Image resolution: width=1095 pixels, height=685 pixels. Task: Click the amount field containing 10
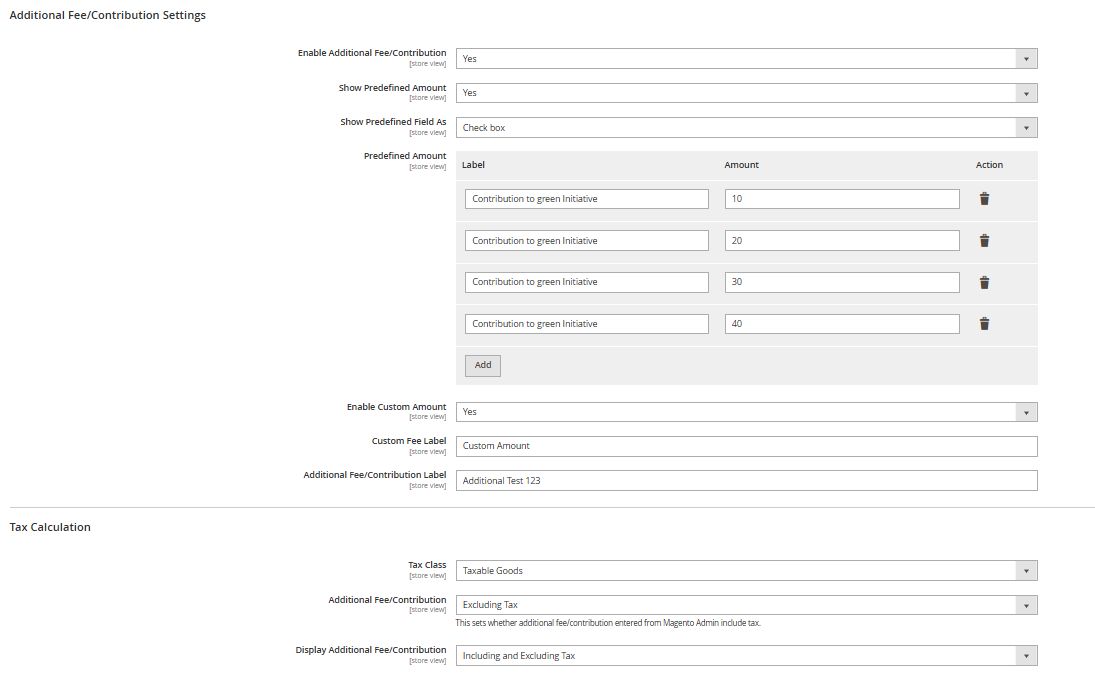(x=841, y=199)
